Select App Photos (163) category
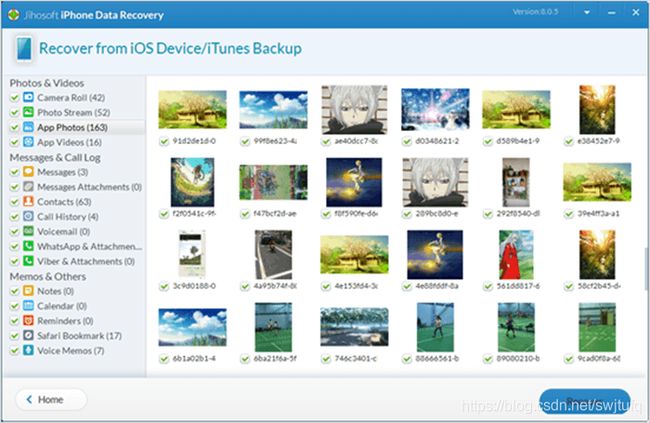The image size is (650, 423). [x=73, y=127]
